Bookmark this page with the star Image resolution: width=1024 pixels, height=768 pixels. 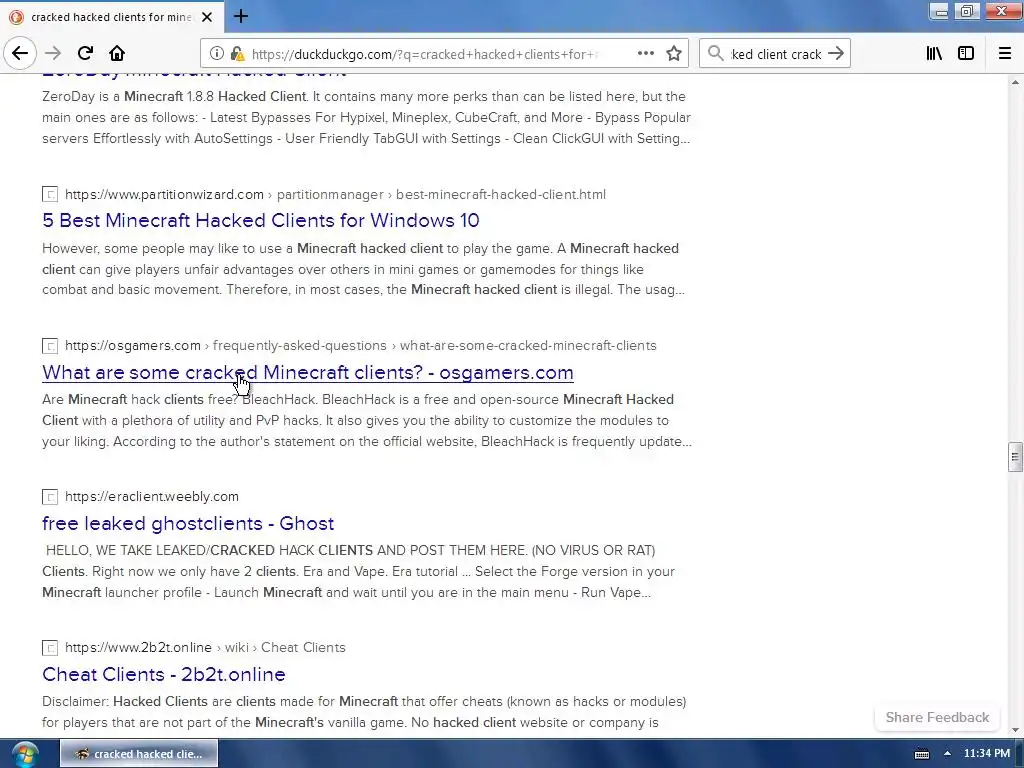[674, 54]
